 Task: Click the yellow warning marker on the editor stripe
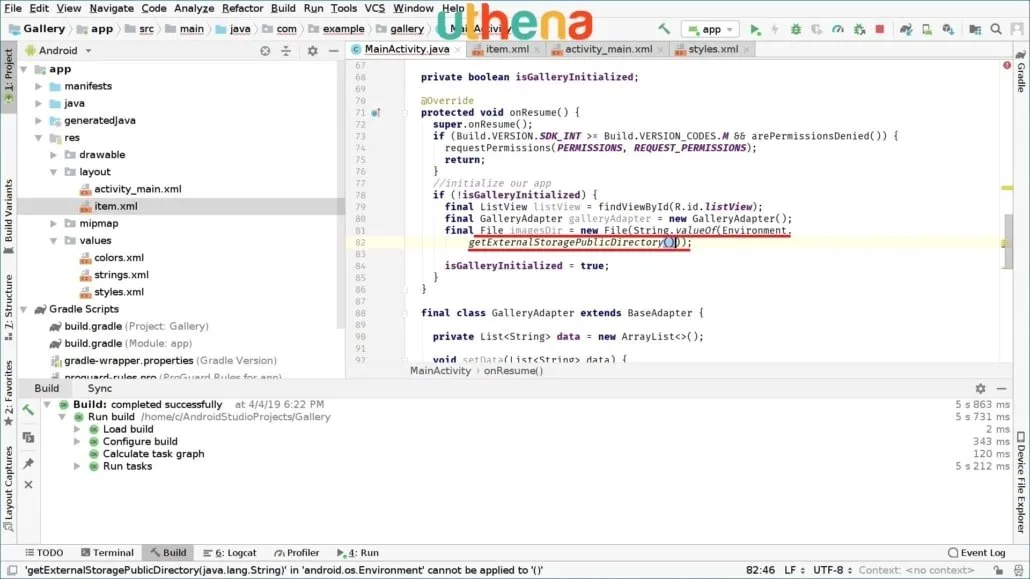tap(1007, 188)
